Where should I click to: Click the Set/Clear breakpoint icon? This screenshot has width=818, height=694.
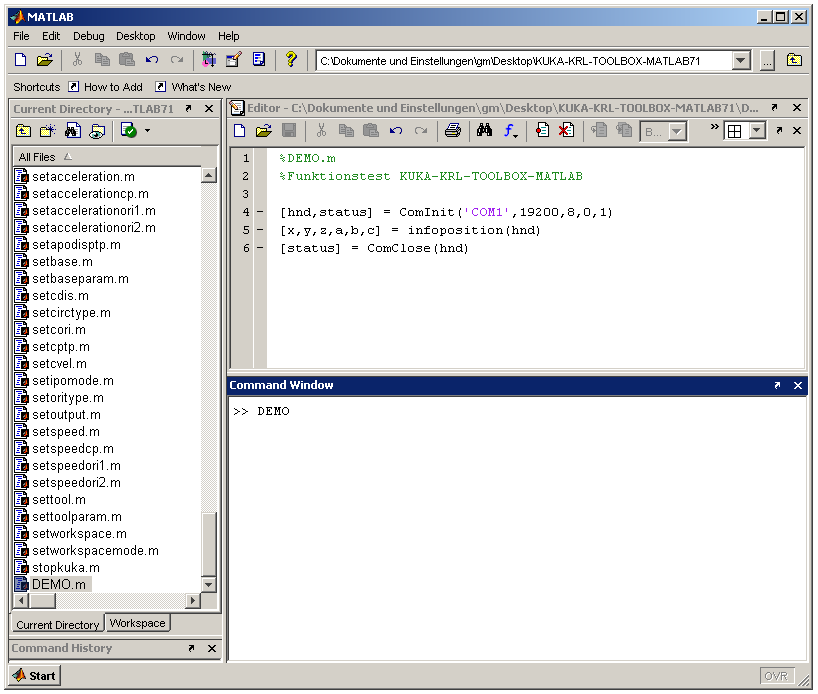click(542, 131)
